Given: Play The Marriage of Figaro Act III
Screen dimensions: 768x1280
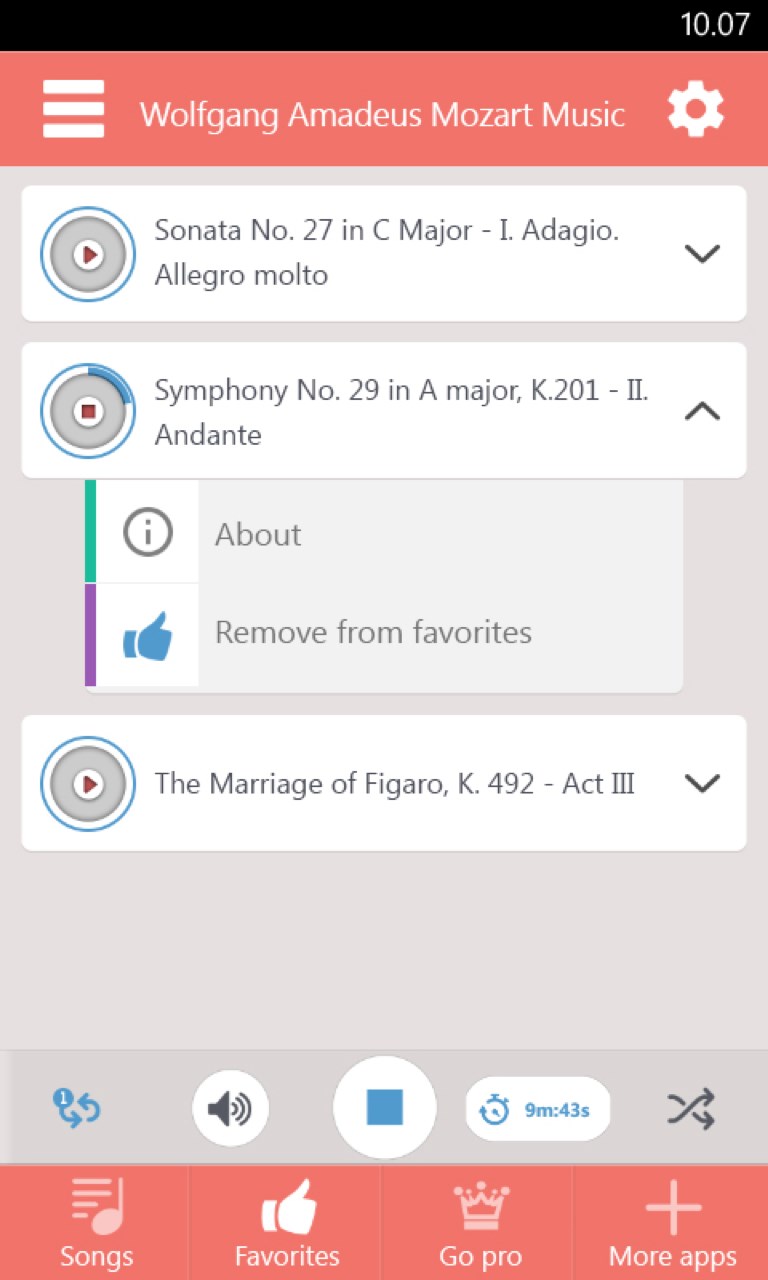Looking at the screenshot, I should coord(88,784).
